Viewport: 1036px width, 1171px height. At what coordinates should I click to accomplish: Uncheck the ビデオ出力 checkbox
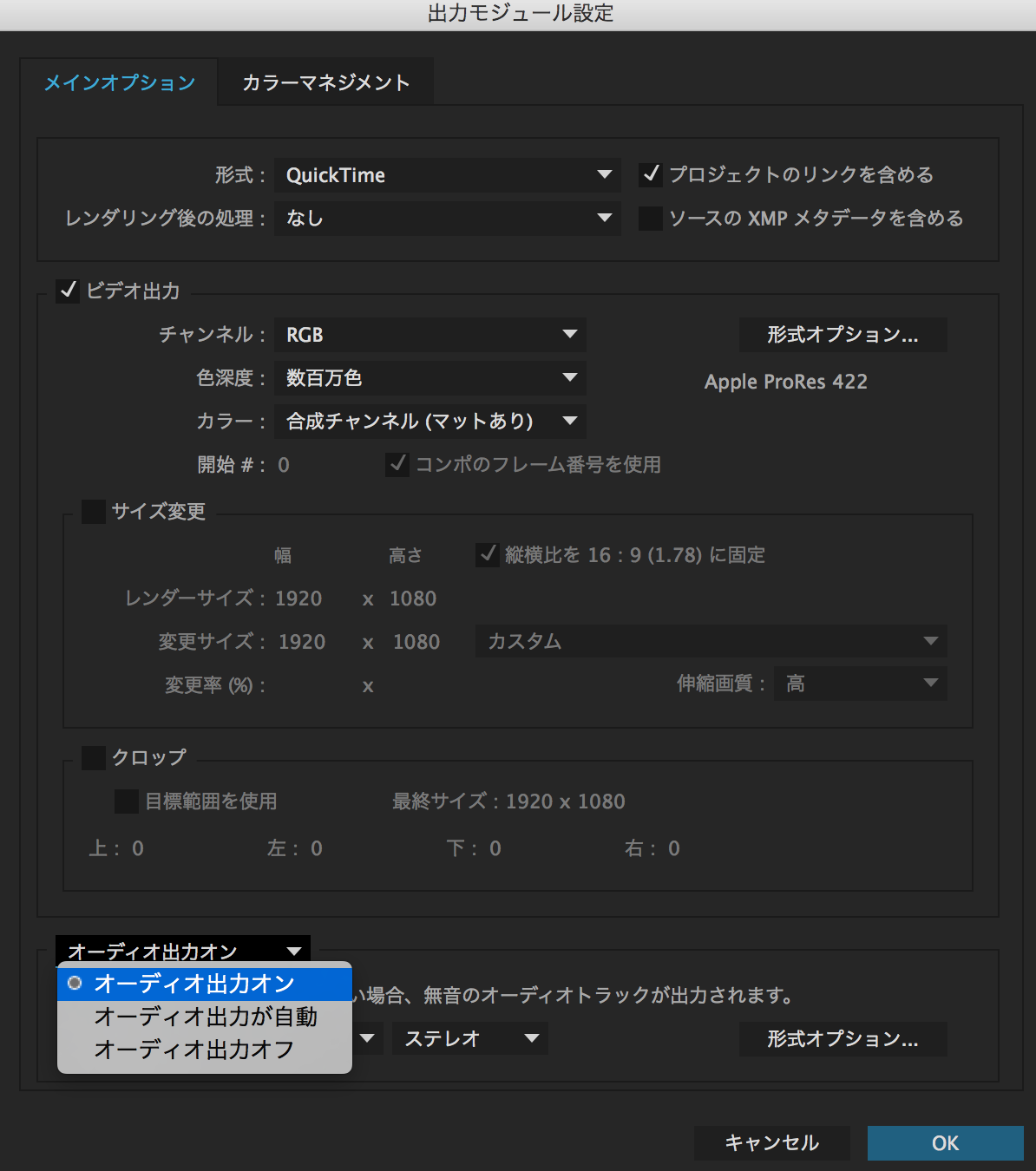pos(68,291)
